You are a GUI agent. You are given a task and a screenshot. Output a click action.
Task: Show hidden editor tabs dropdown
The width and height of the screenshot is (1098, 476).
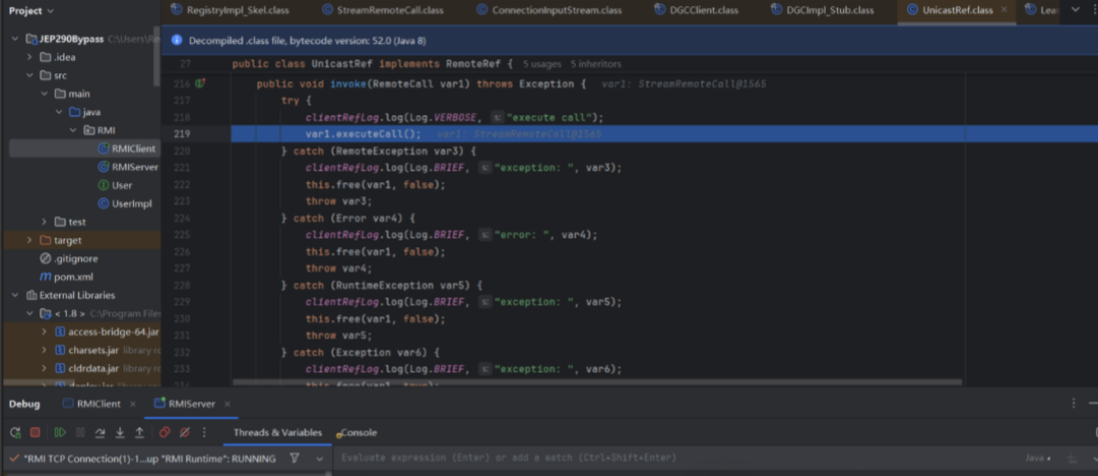pyautogui.click(x=1075, y=10)
